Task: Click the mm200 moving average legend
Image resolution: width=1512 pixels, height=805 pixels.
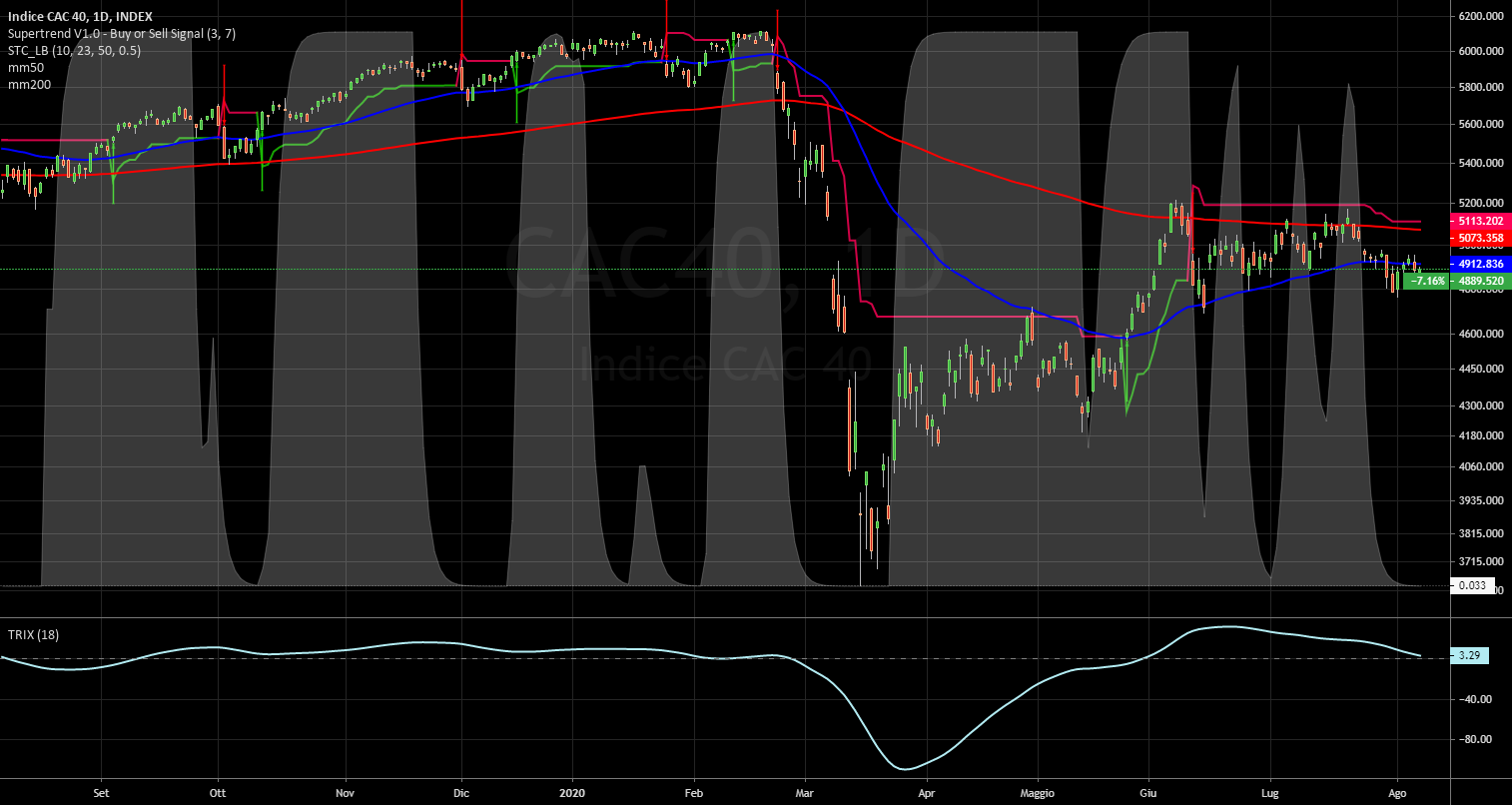Action: coord(29,85)
